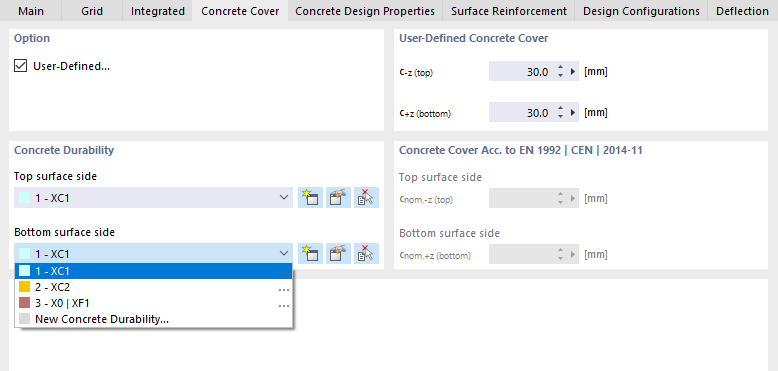The height and width of the screenshot is (371, 778).
Task: Open arrow menu beside c+z (bottom) value
Action: (x=573, y=113)
